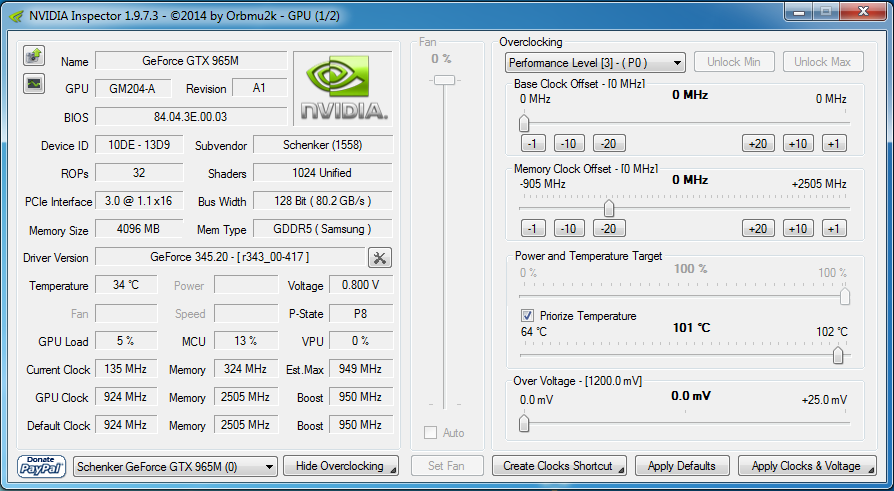Screen dimensions: 894x491
Task: Click the Bus Width value 128 Bit
Action: tap(323, 201)
